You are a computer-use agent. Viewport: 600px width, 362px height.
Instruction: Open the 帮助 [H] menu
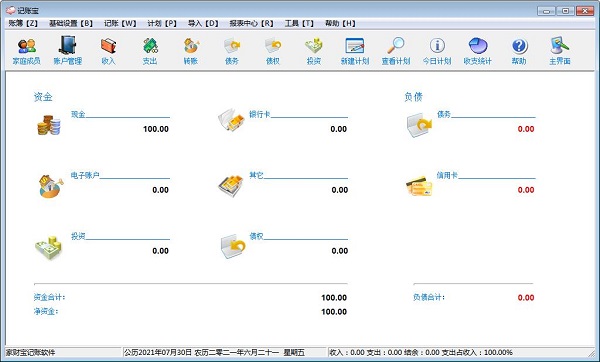[x=340, y=23]
